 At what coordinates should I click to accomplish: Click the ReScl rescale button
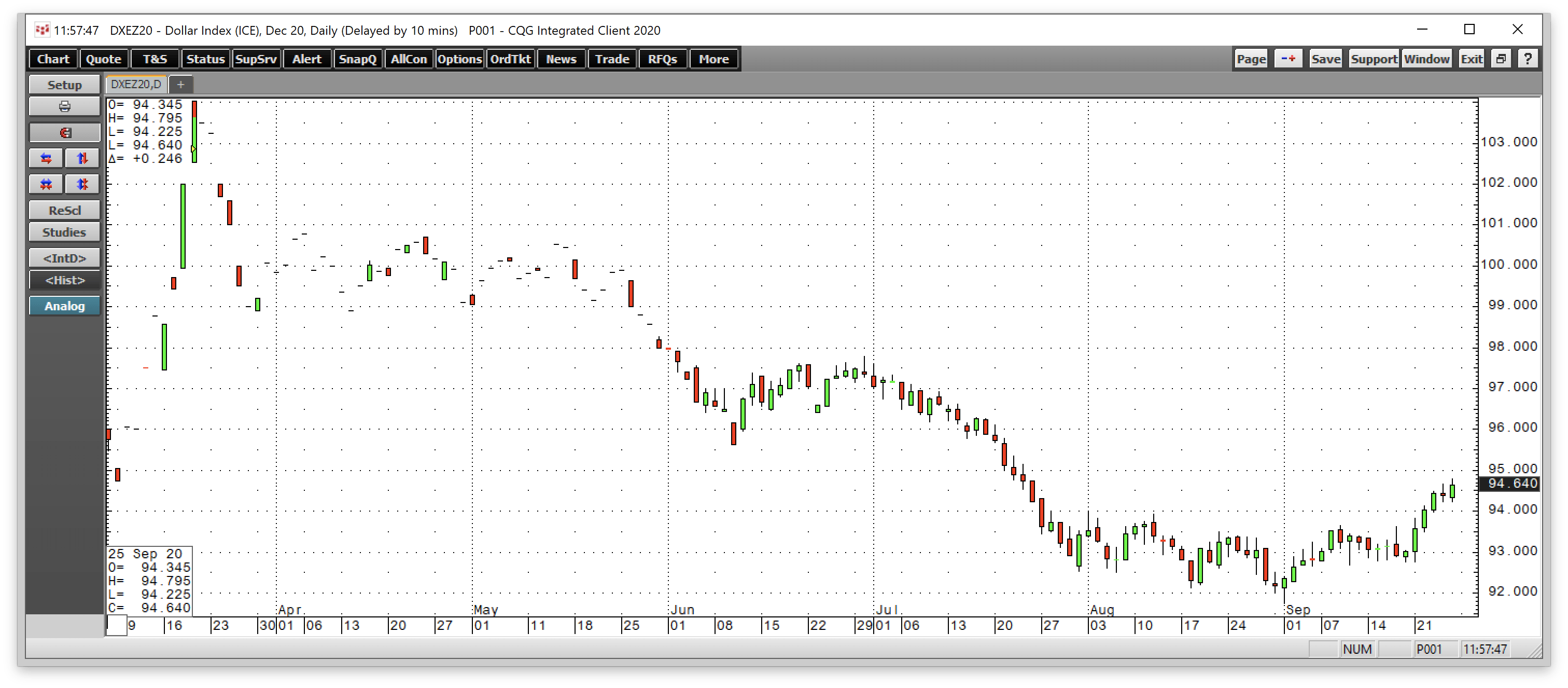pyautogui.click(x=64, y=210)
